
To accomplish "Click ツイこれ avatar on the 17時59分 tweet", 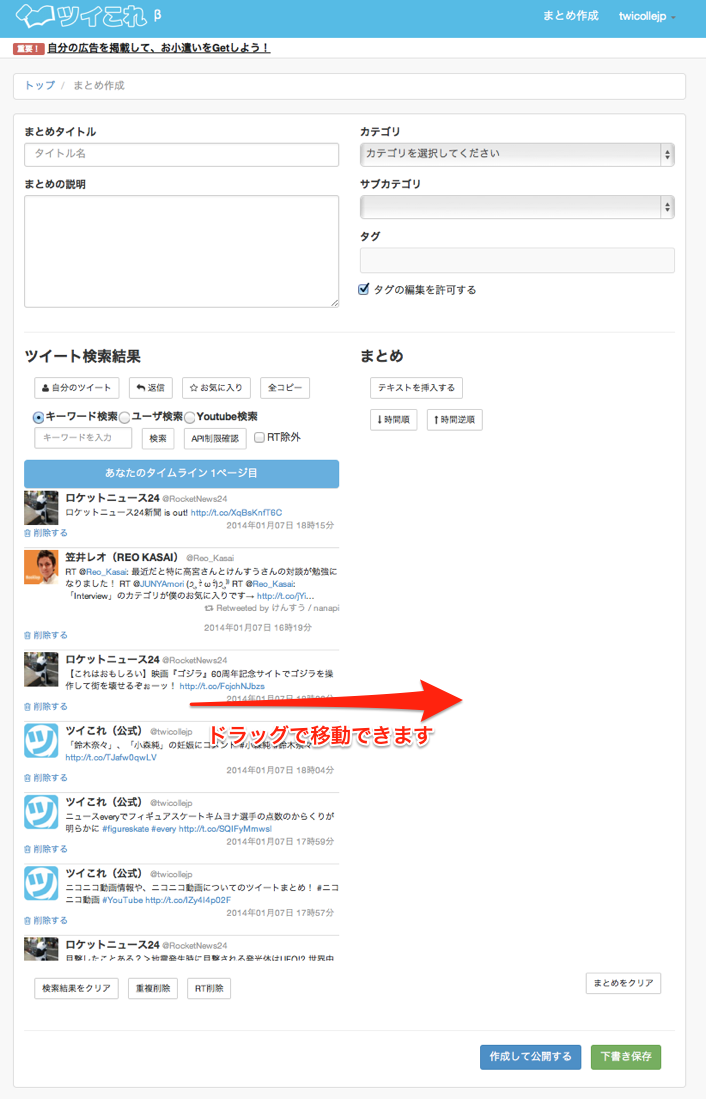I will (x=41, y=812).
